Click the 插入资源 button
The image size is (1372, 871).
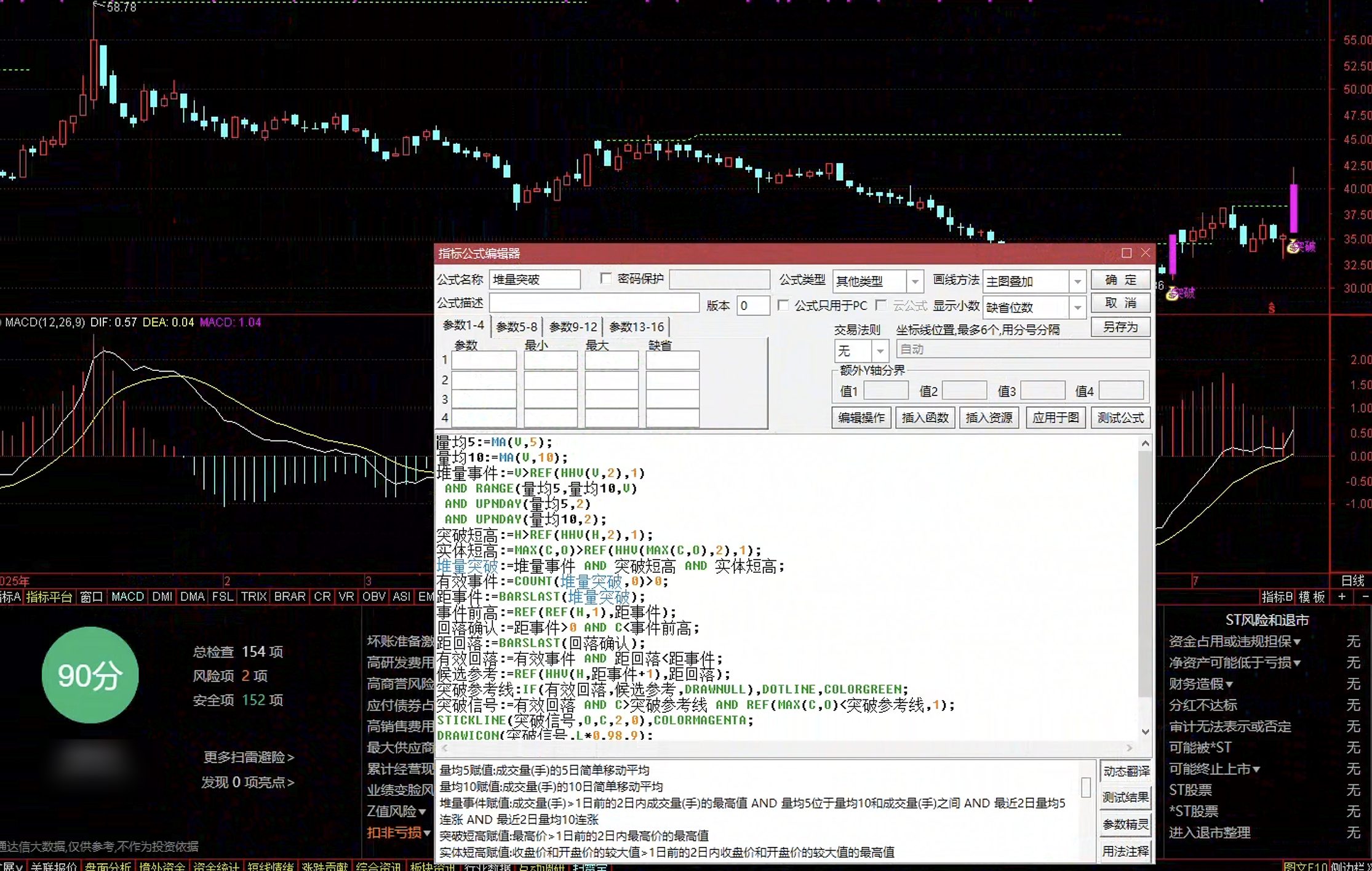989,418
